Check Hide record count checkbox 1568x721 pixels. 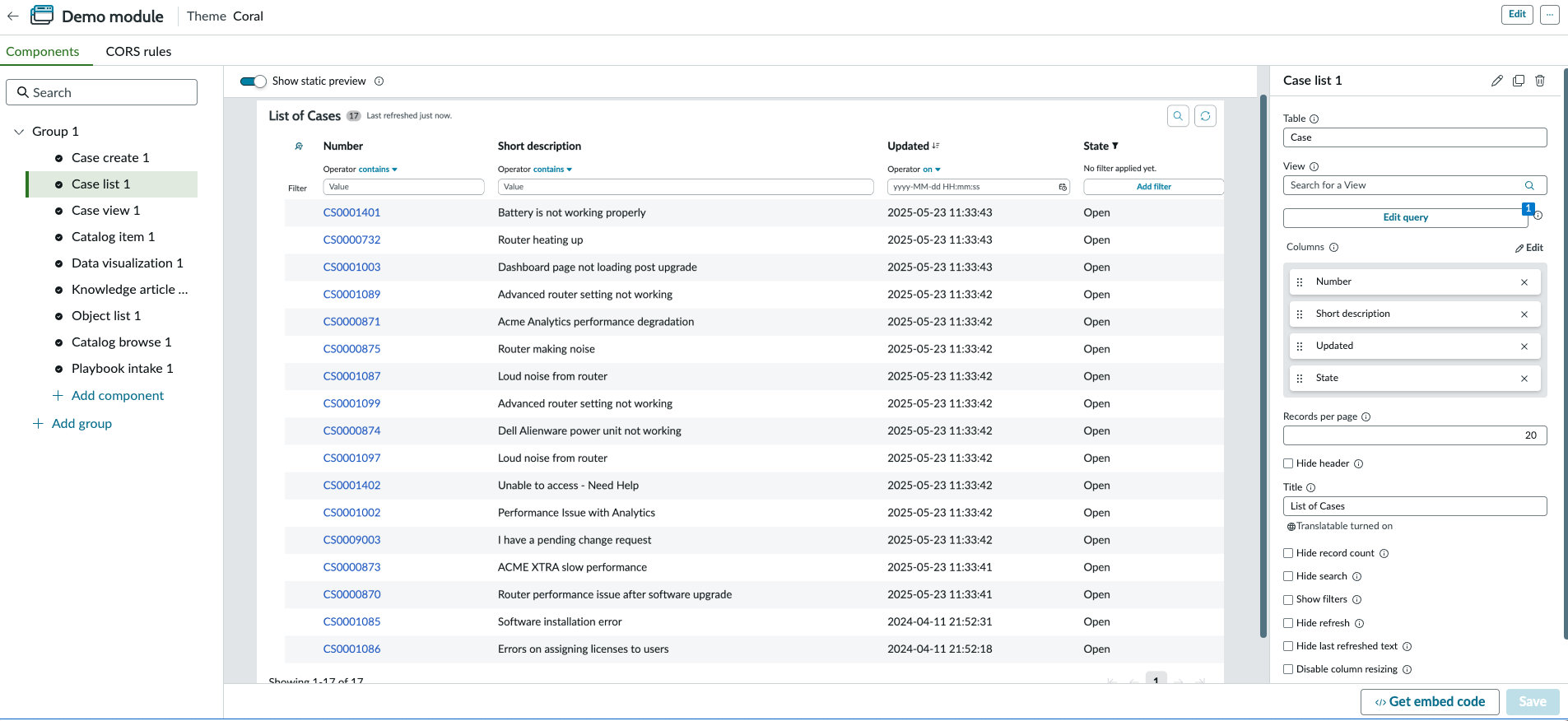(1288, 553)
